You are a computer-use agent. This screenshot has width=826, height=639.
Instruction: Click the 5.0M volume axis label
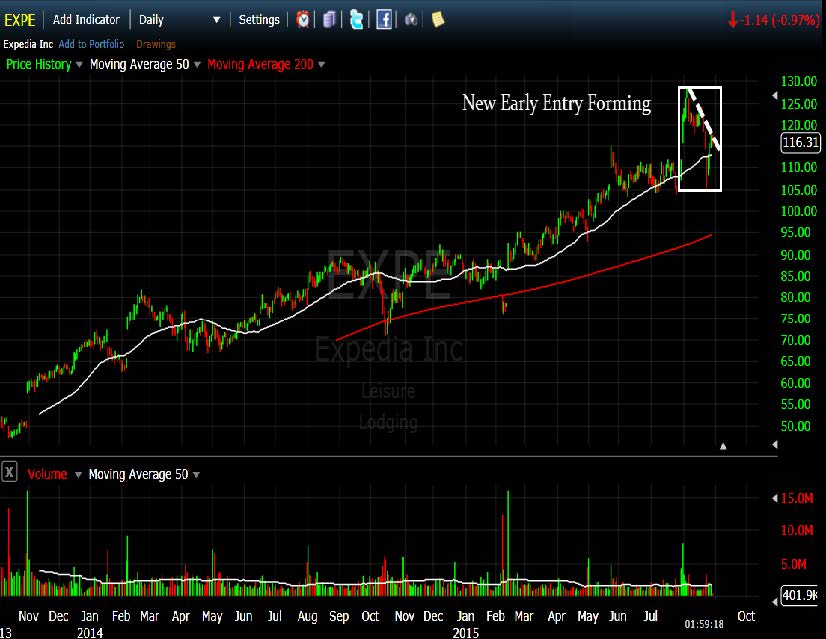click(794, 564)
